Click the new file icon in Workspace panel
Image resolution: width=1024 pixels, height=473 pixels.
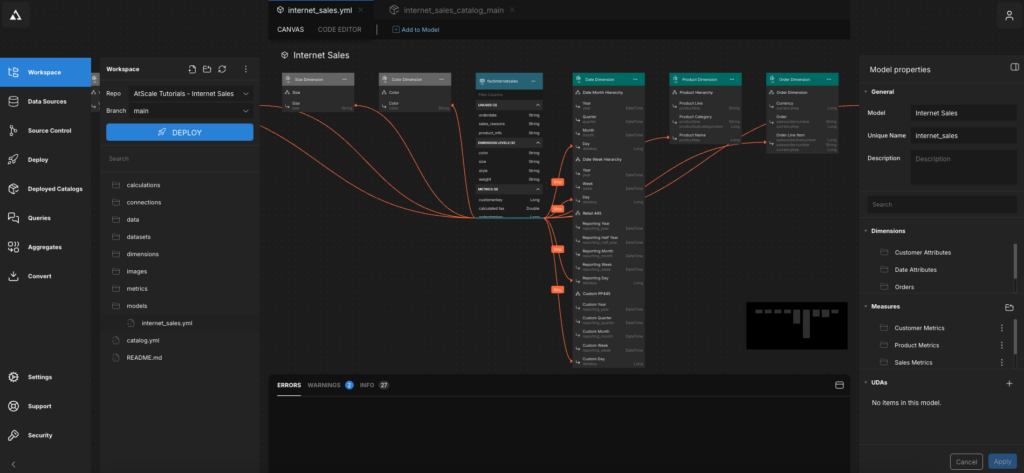point(191,69)
